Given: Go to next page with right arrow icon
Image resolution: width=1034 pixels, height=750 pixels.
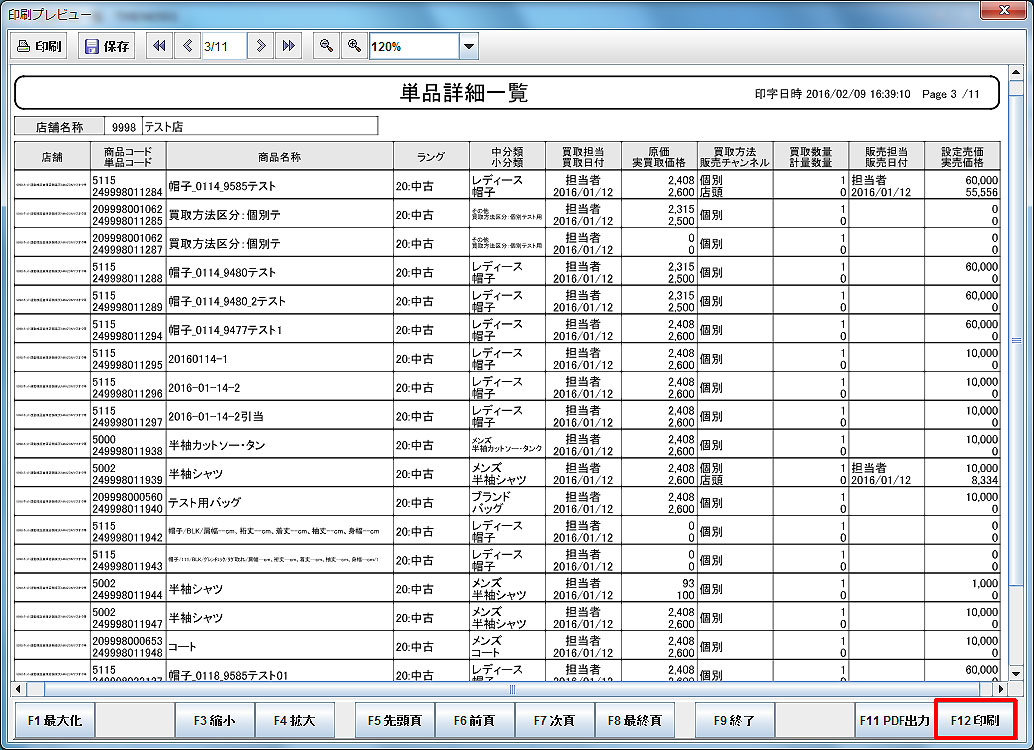Looking at the screenshot, I should (261, 46).
